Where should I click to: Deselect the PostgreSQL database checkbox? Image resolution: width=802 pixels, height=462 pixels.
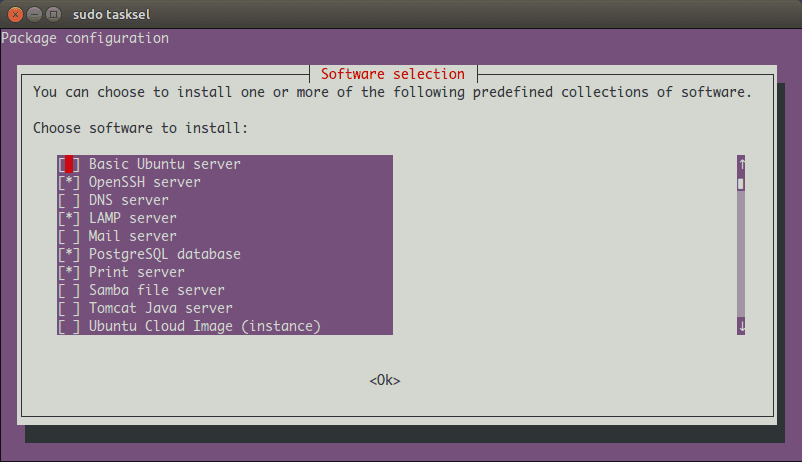(69, 254)
